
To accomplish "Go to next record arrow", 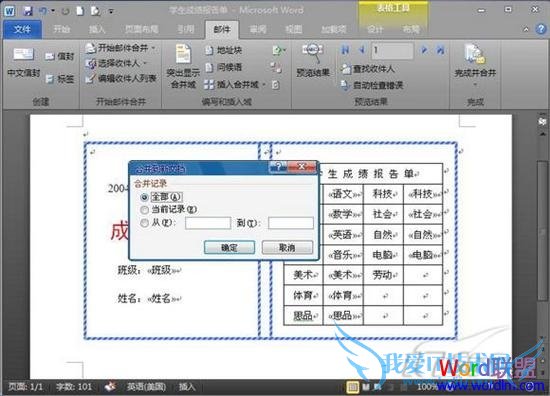I will point(424,50).
